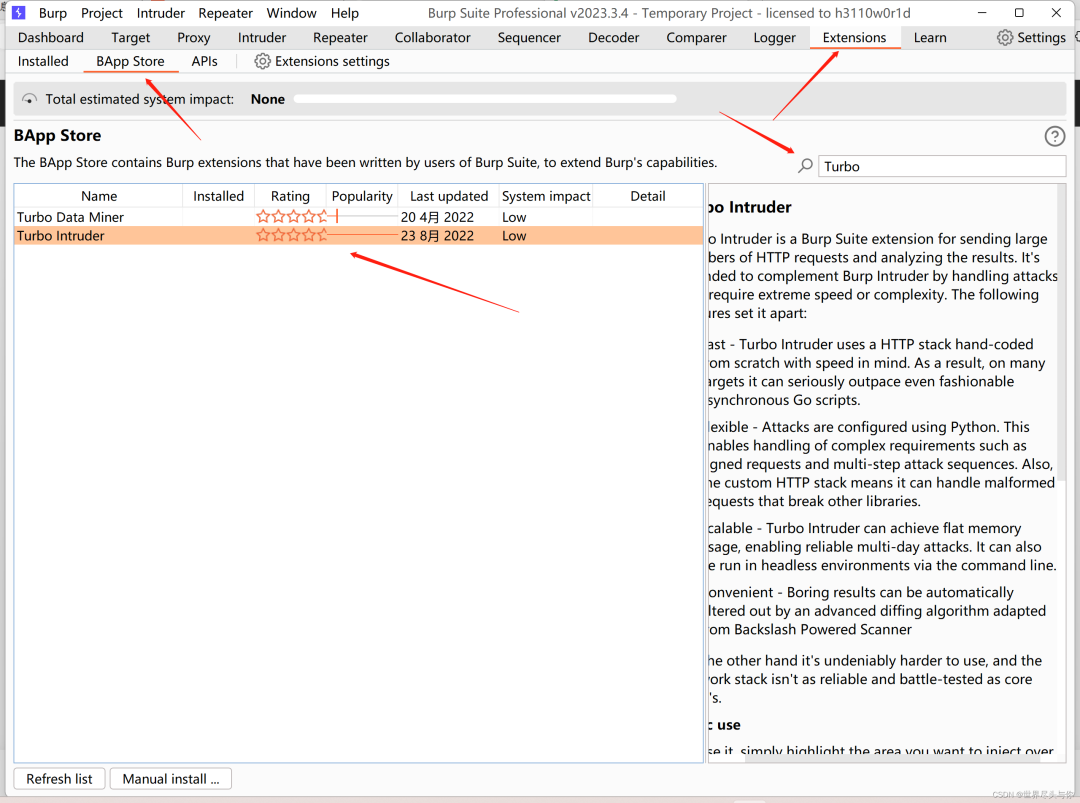
Task: Switch to the Sequencer tab
Action: coord(529,38)
